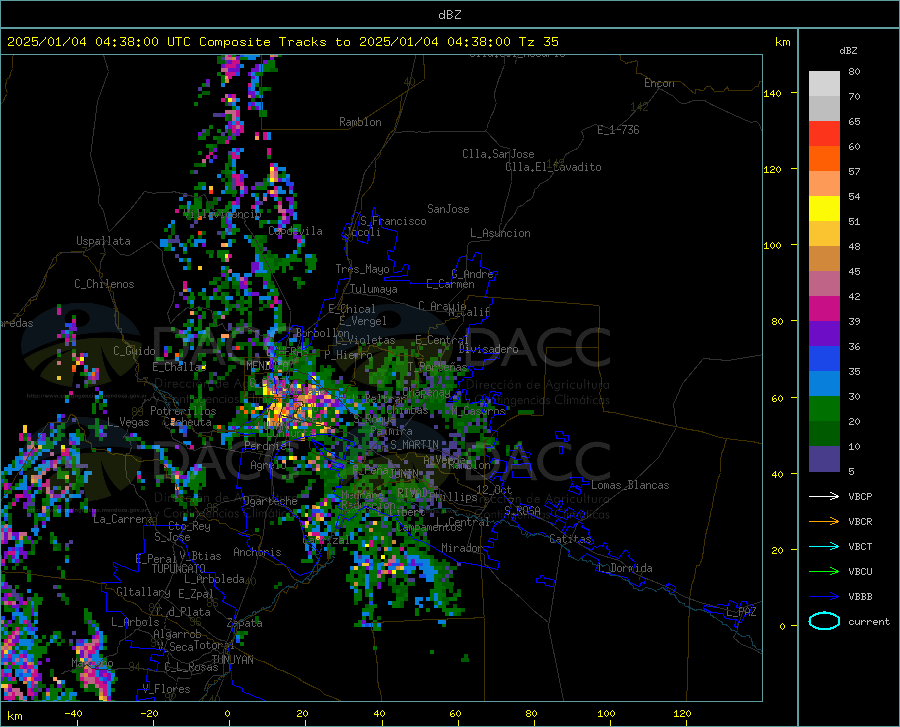900x727 pixels.
Task: Click the 12_Oct map label
Action: (x=494, y=489)
